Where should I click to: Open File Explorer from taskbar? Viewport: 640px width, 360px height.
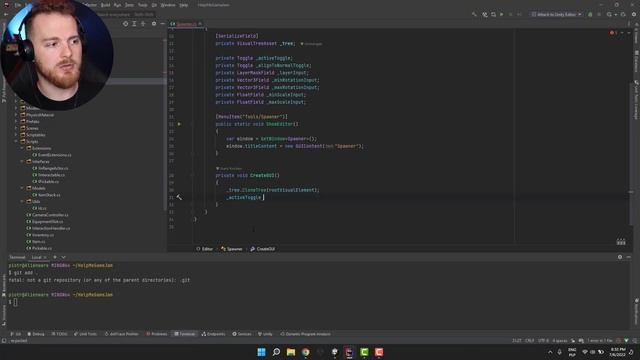291,352
